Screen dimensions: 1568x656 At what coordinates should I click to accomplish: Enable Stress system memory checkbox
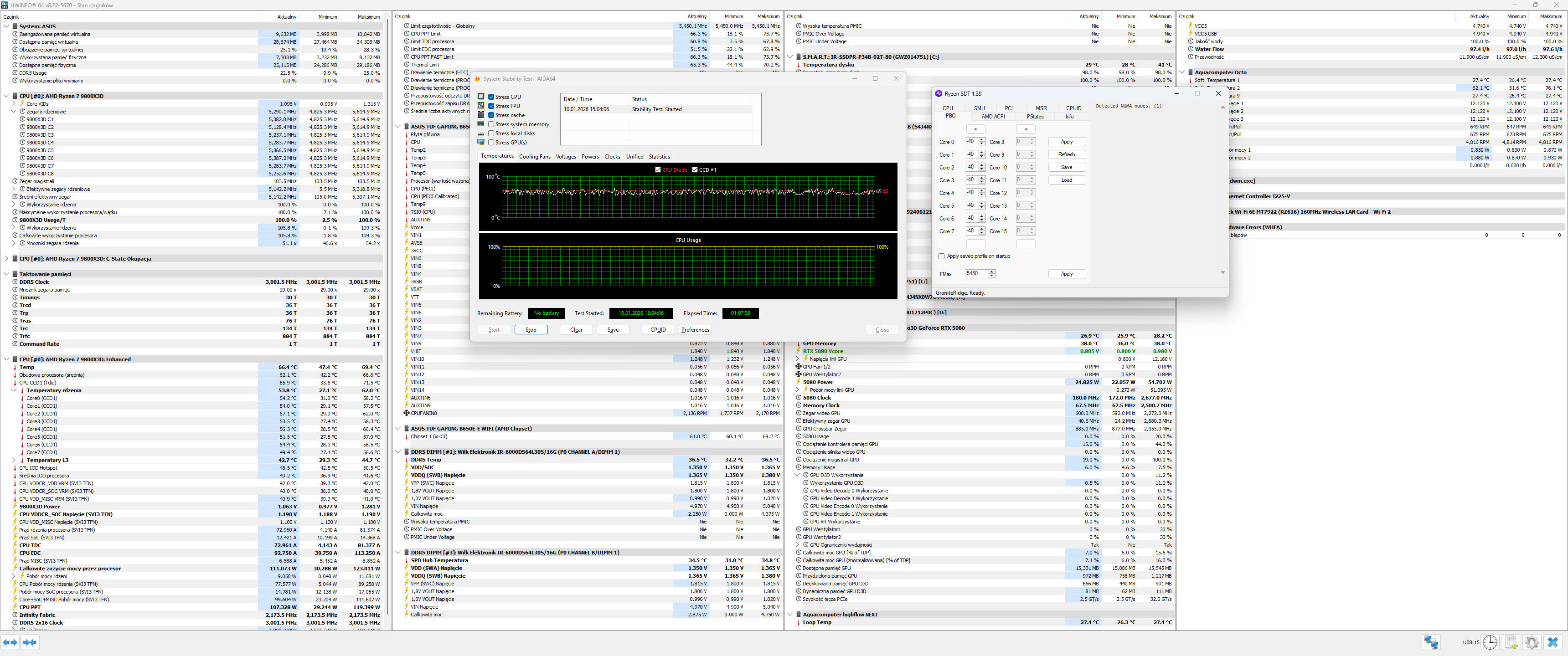point(491,124)
